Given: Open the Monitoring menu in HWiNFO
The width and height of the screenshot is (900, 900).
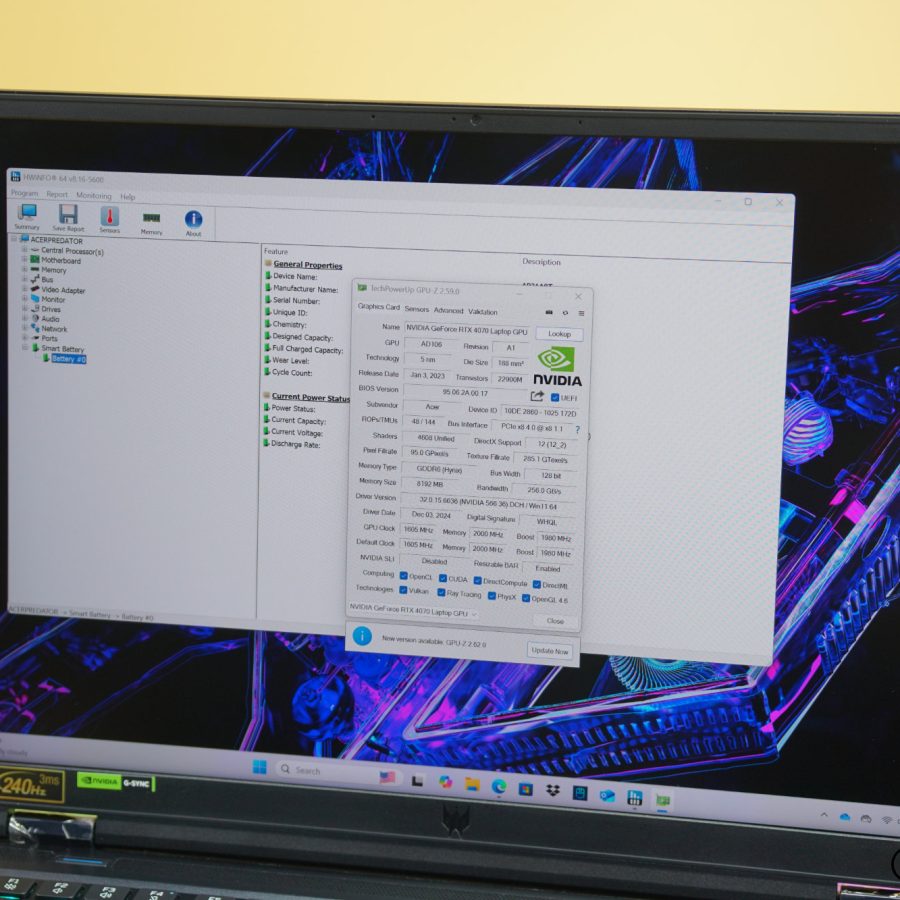Looking at the screenshot, I should (94, 195).
